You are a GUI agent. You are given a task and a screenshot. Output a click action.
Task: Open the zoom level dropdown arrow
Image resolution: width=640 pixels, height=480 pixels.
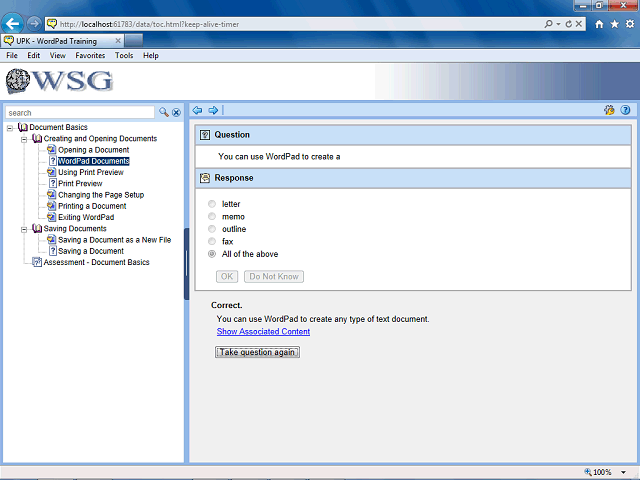coord(623,472)
